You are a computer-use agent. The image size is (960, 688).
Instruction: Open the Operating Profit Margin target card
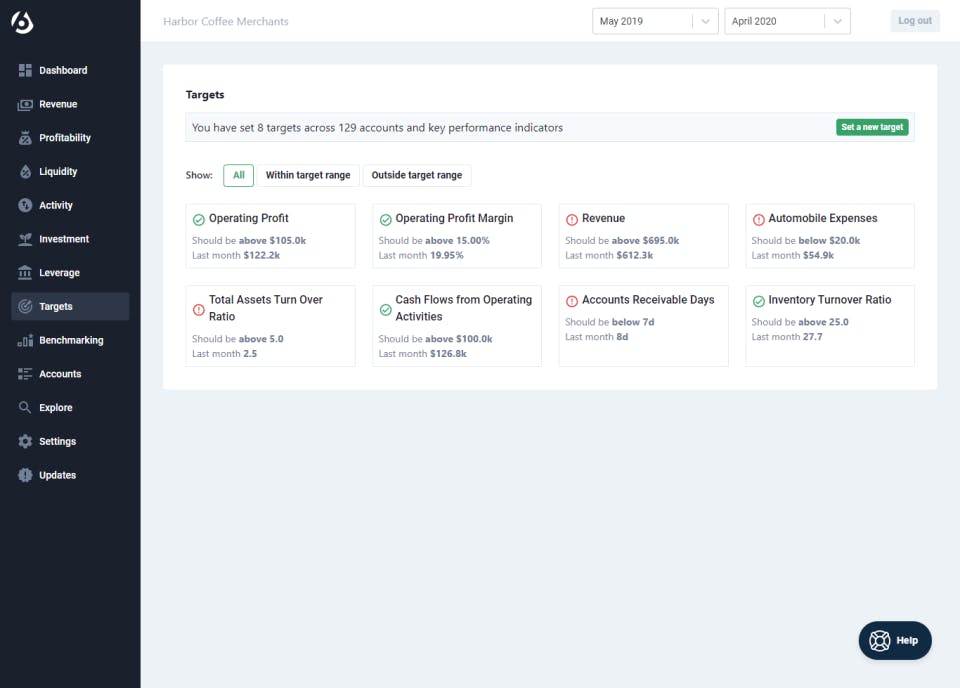[x=456, y=236]
